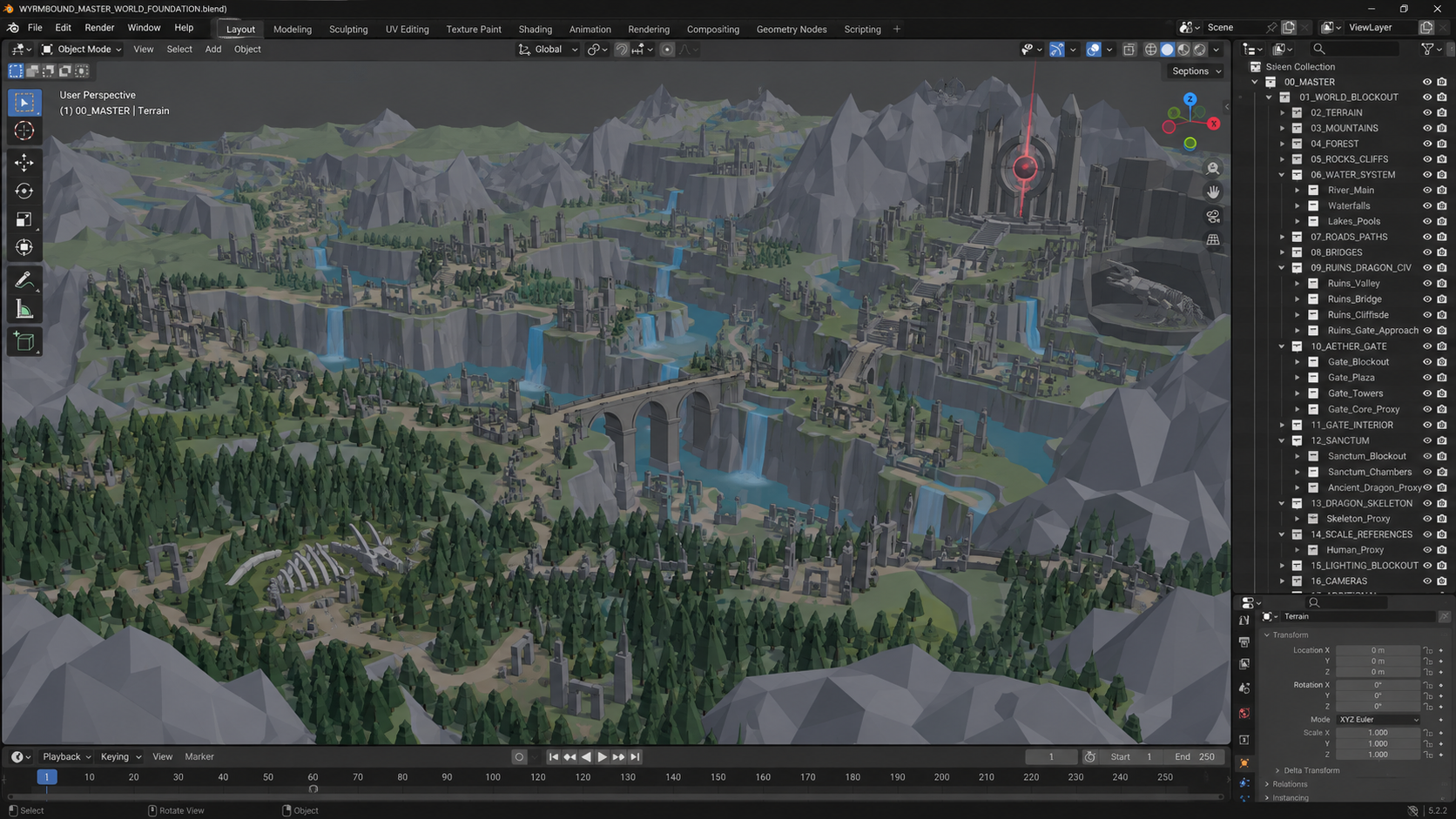
Task: Click the play animation button
Action: [602, 757]
